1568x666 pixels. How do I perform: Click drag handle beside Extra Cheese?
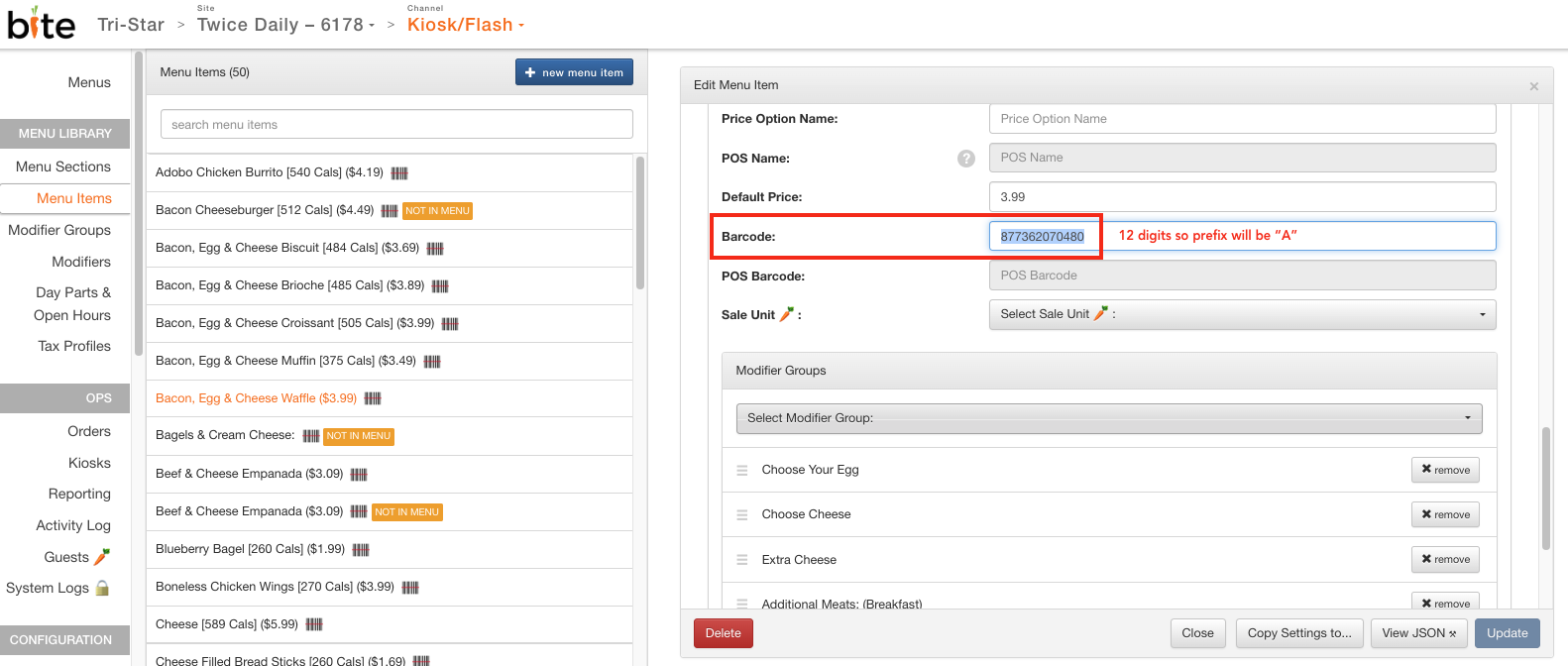click(x=741, y=560)
